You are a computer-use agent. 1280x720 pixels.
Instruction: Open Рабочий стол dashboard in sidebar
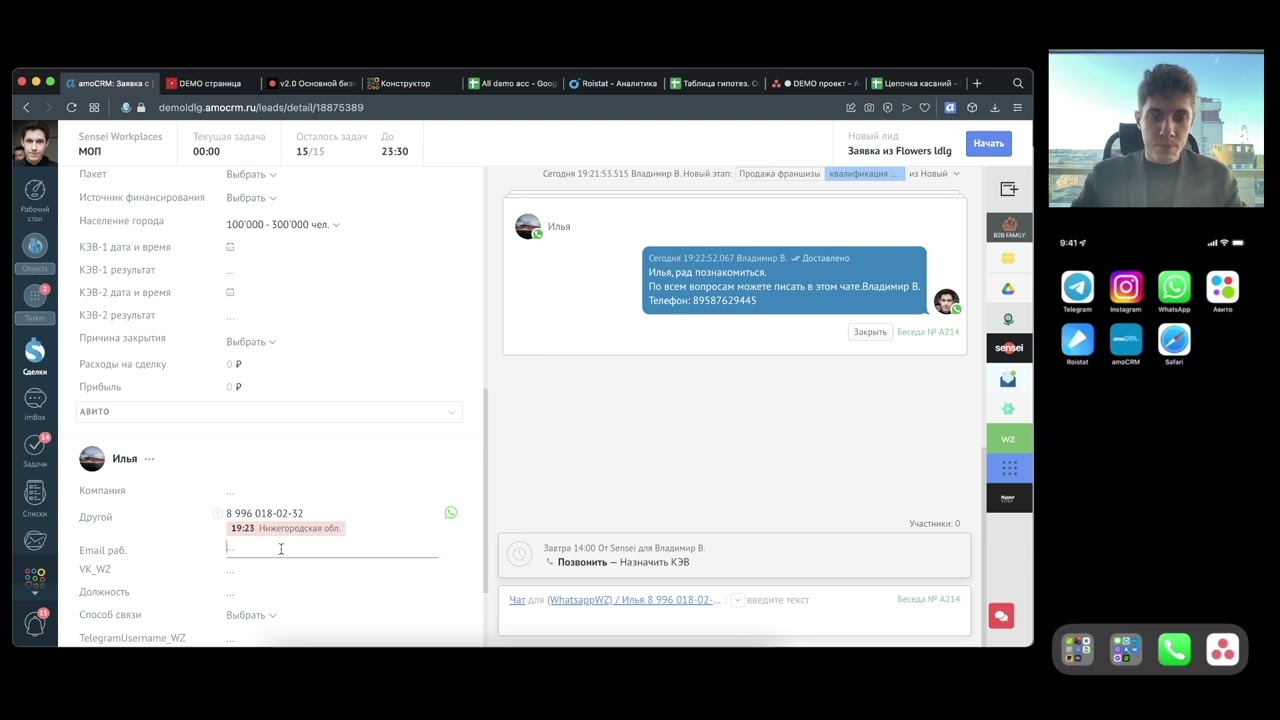[x=35, y=198]
